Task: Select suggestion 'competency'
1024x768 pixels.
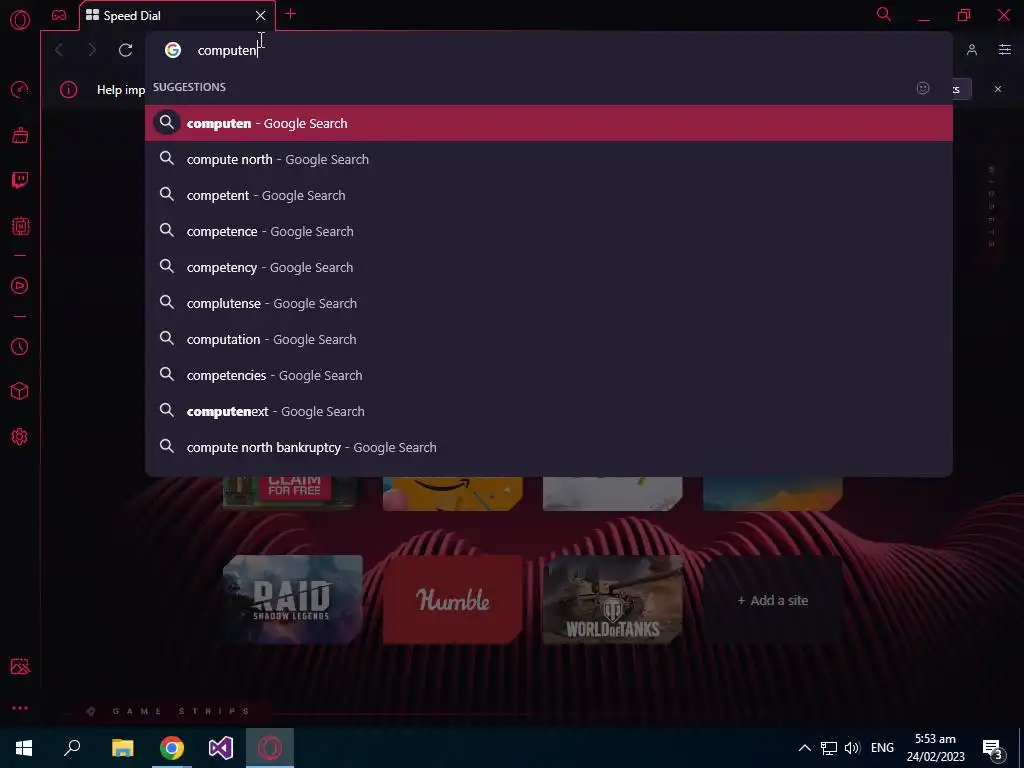Action: point(549,266)
